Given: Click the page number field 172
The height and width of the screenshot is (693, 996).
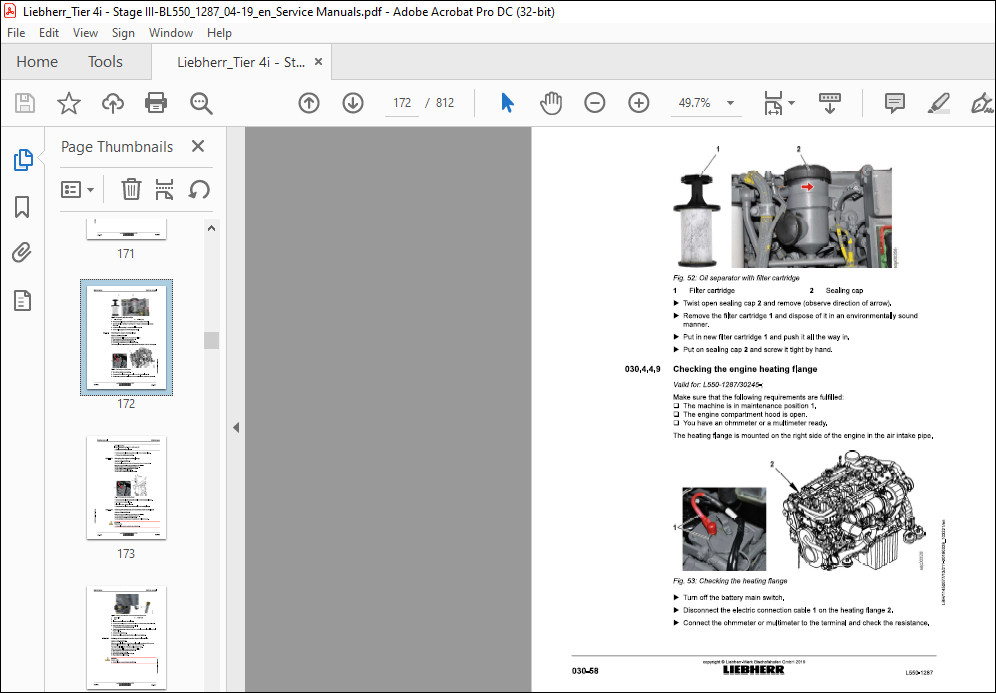Looking at the screenshot, I should [402, 103].
